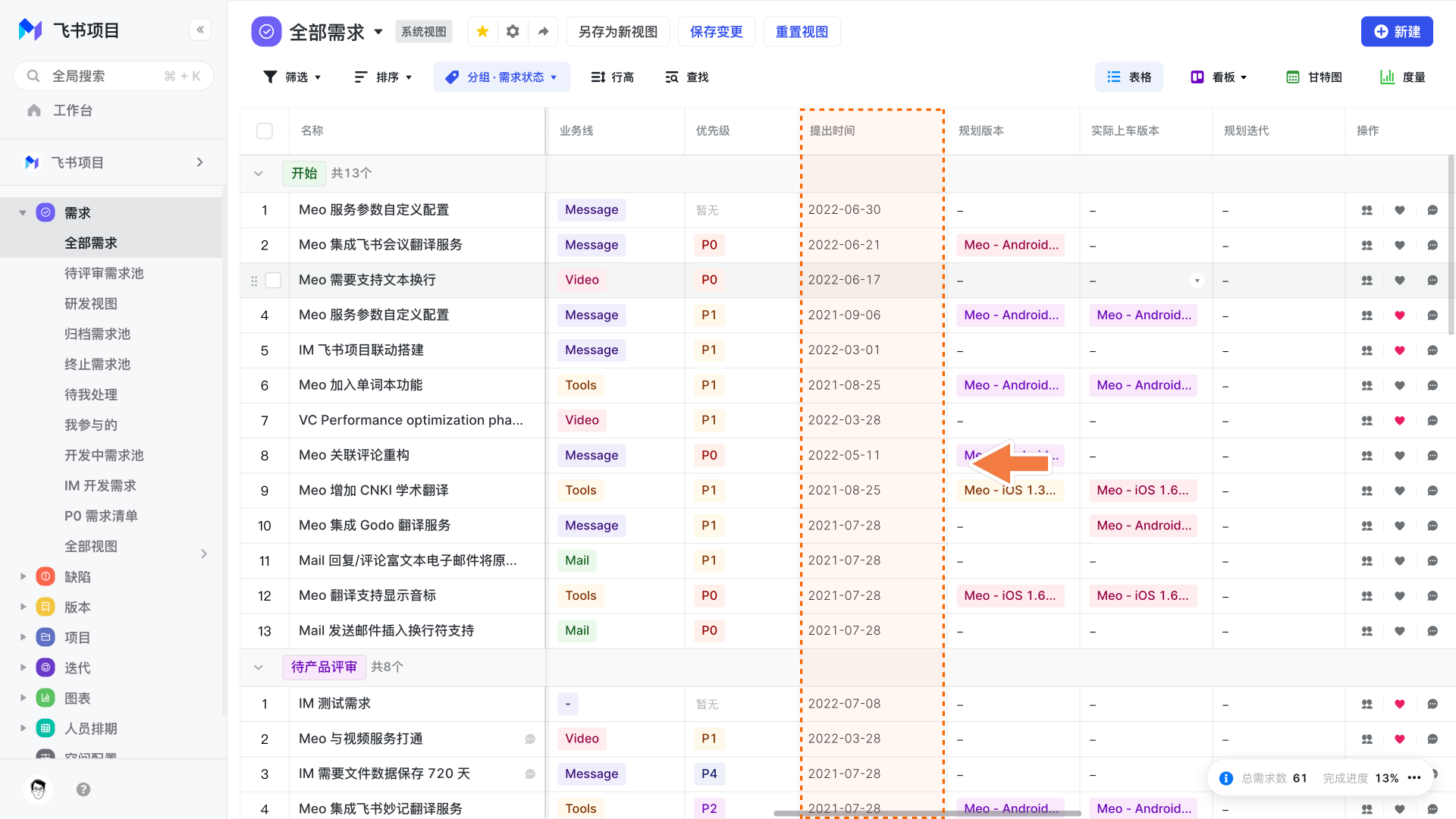Image resolution: width=1456 pixels, height=819 pixels.
Task: Open the 筛选 filter dropdown
Action: coord(292,77)
